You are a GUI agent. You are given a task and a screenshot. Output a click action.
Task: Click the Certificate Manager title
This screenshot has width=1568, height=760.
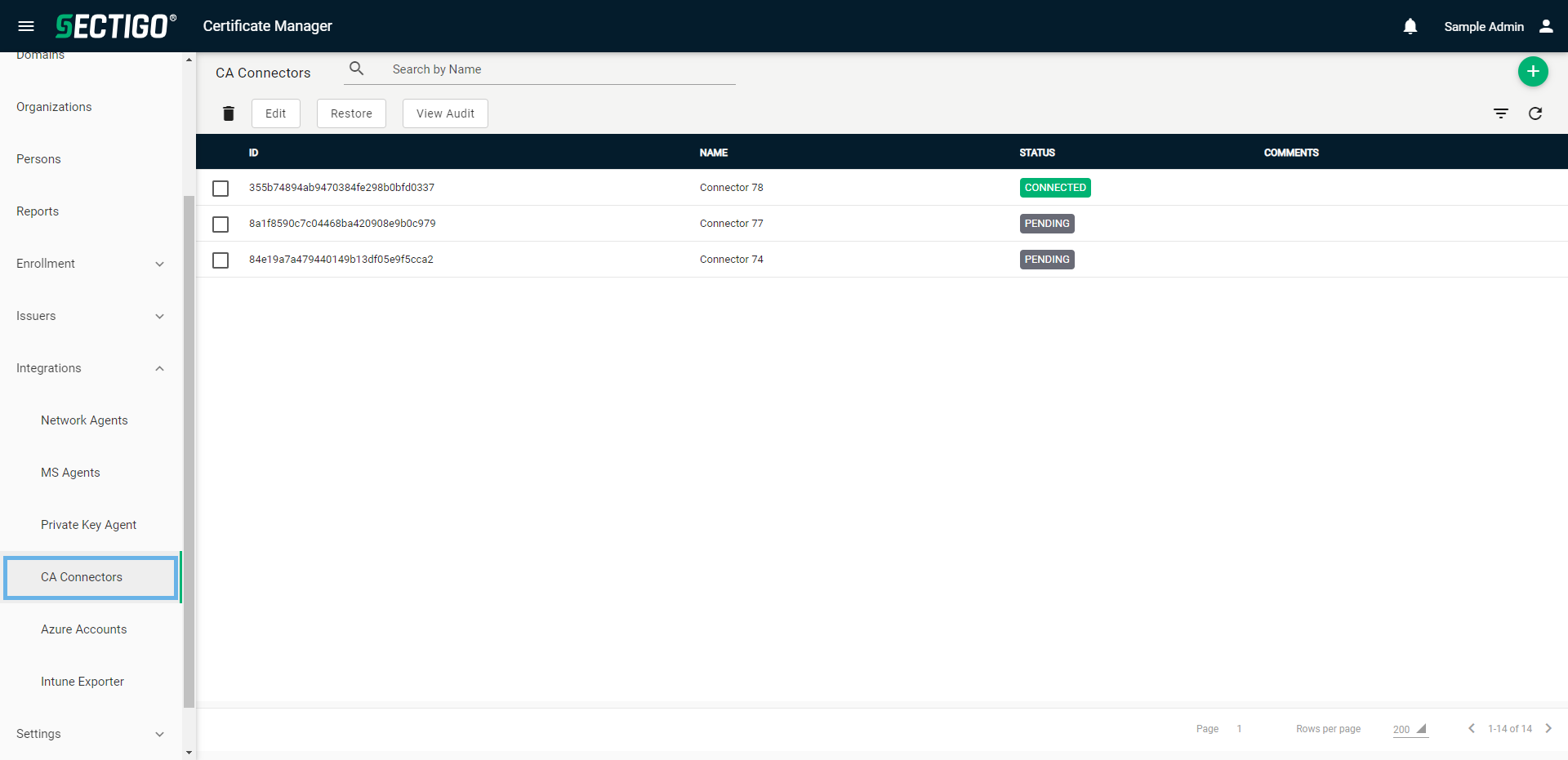(268, 26)
